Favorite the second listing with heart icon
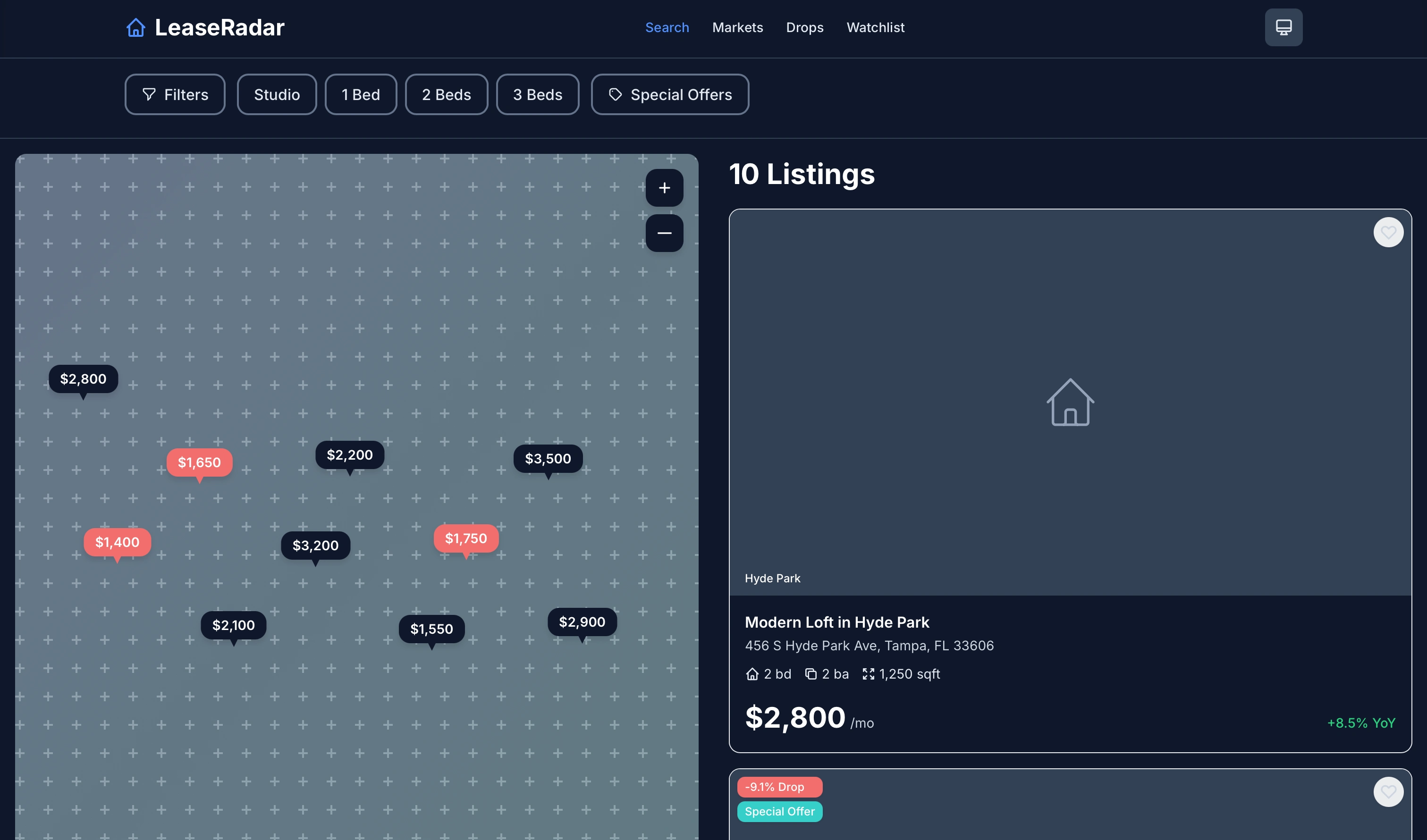The width and height of the screenshot is (1427, 840). [1388, 791]
